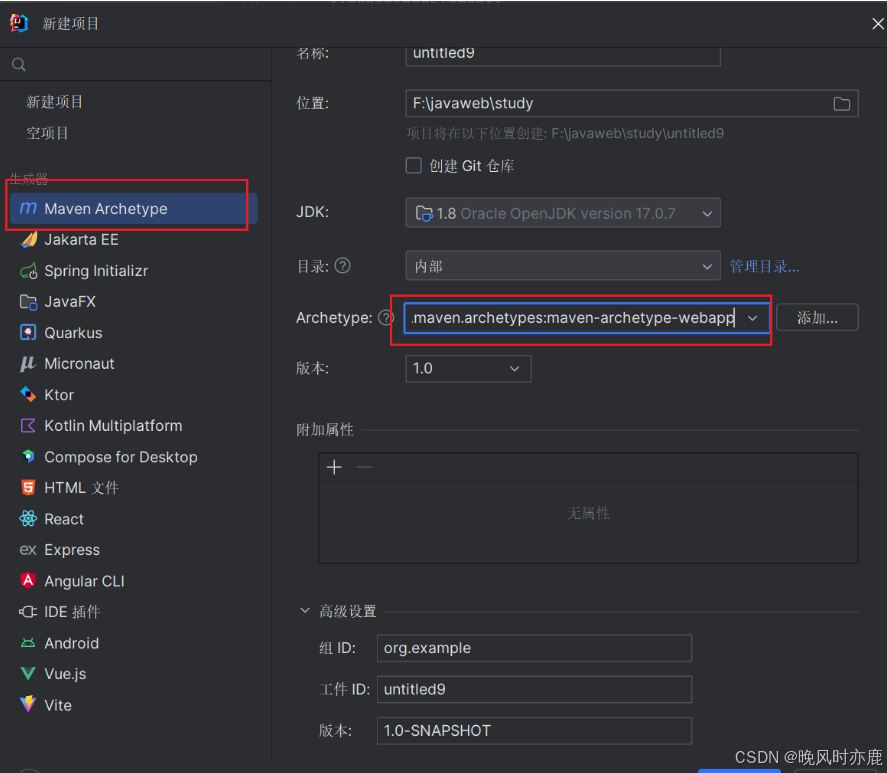Click the minus remove property icon

pos(364,467)
